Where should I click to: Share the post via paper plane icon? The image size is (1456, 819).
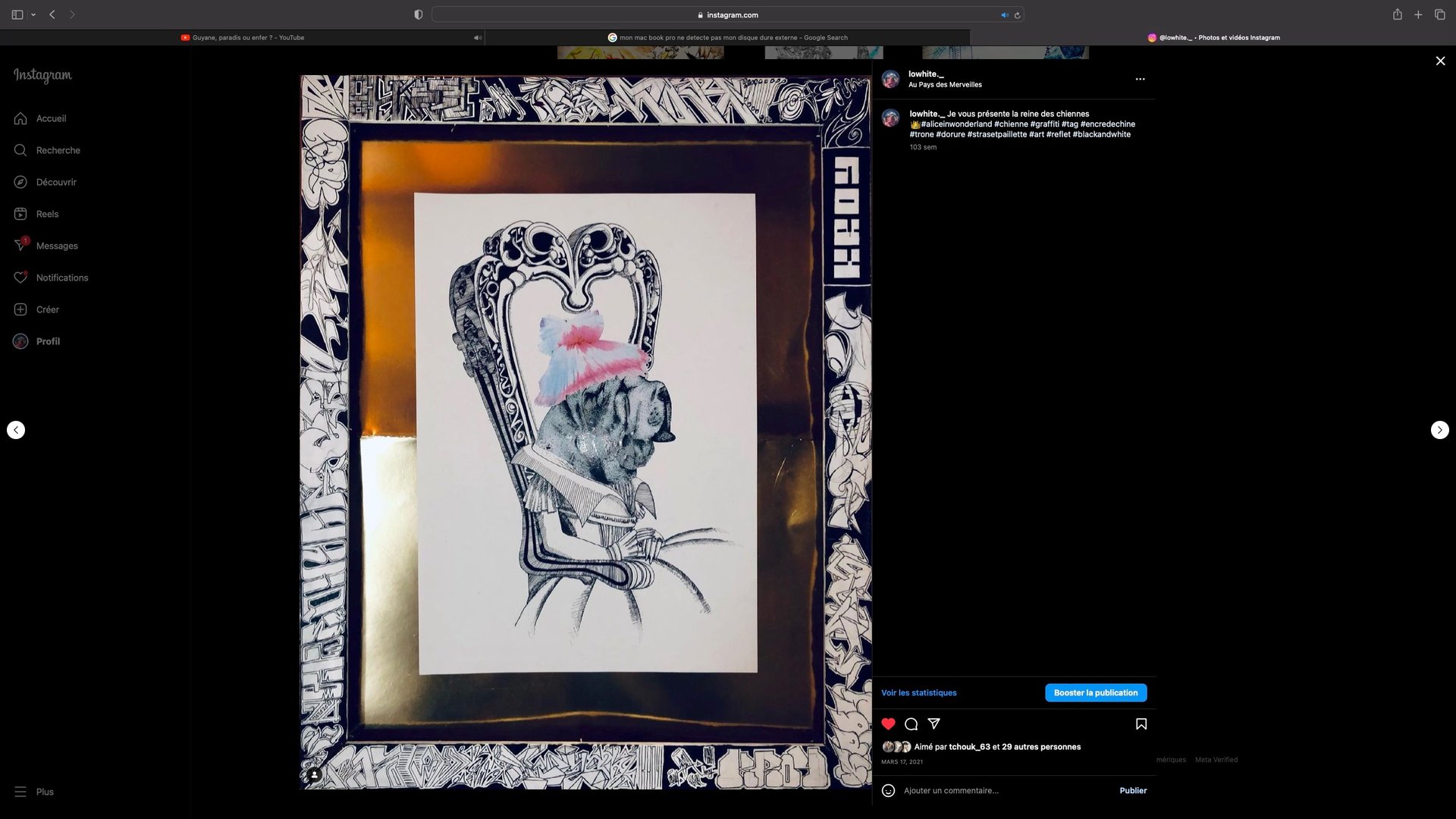(x=934, y=724)
